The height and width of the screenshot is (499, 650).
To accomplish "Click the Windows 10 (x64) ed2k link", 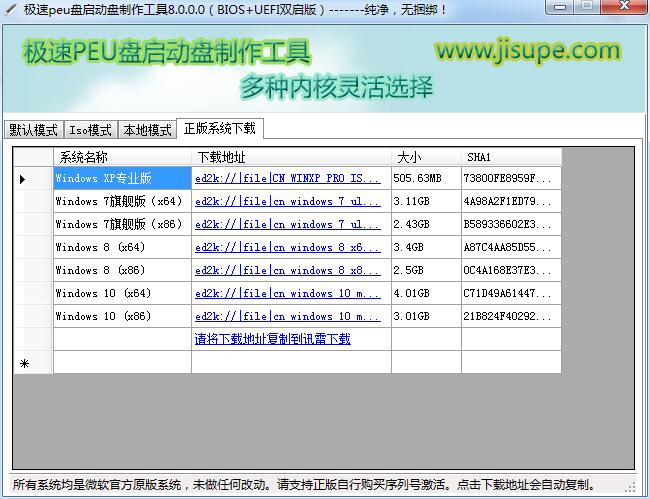I will click(288, 293).
